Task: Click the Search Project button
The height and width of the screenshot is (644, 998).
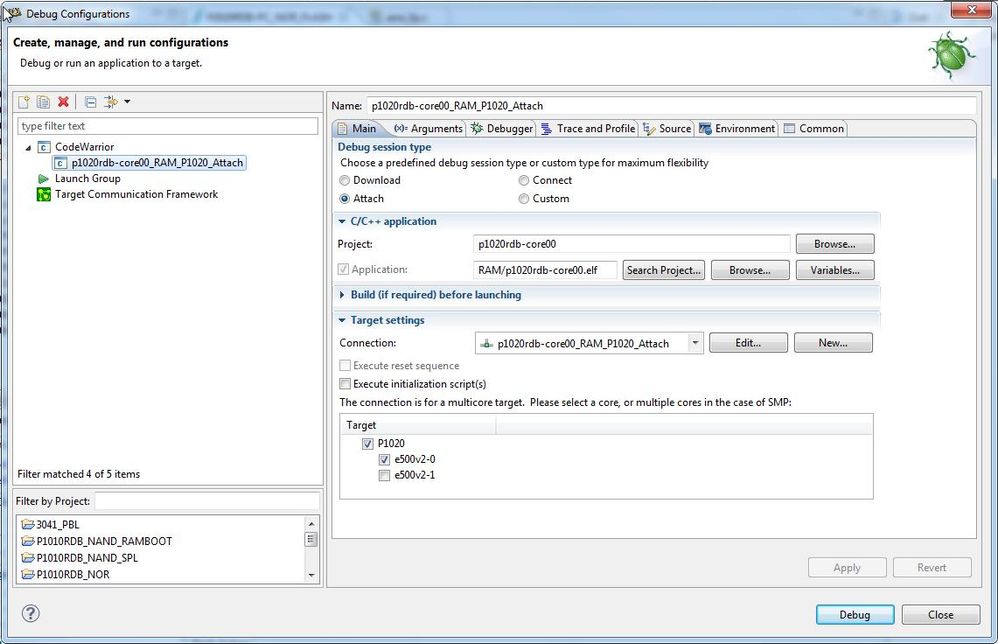Action: coord(663,270)
